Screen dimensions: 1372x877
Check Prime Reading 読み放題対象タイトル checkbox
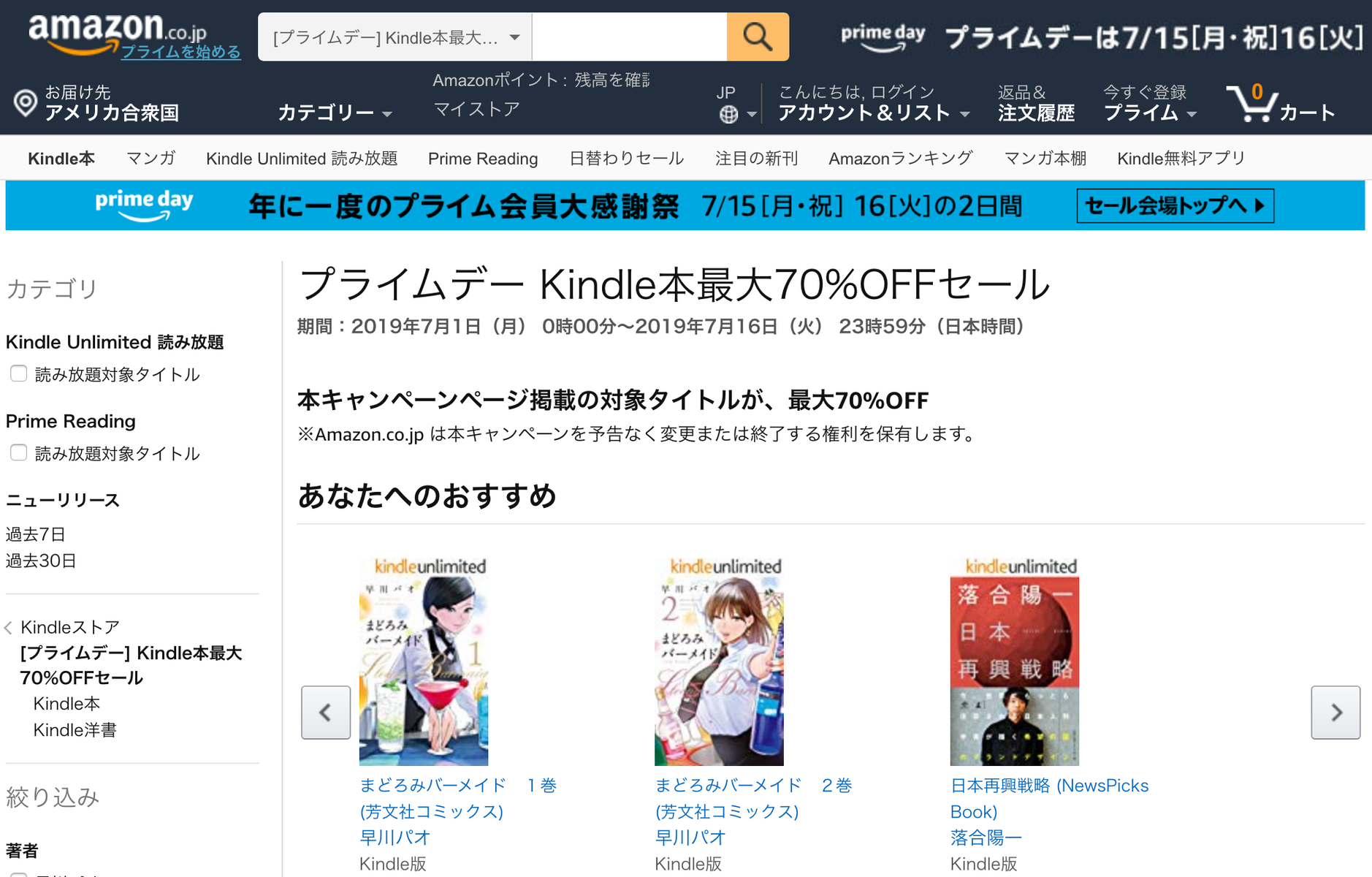(x=19, y=452)
